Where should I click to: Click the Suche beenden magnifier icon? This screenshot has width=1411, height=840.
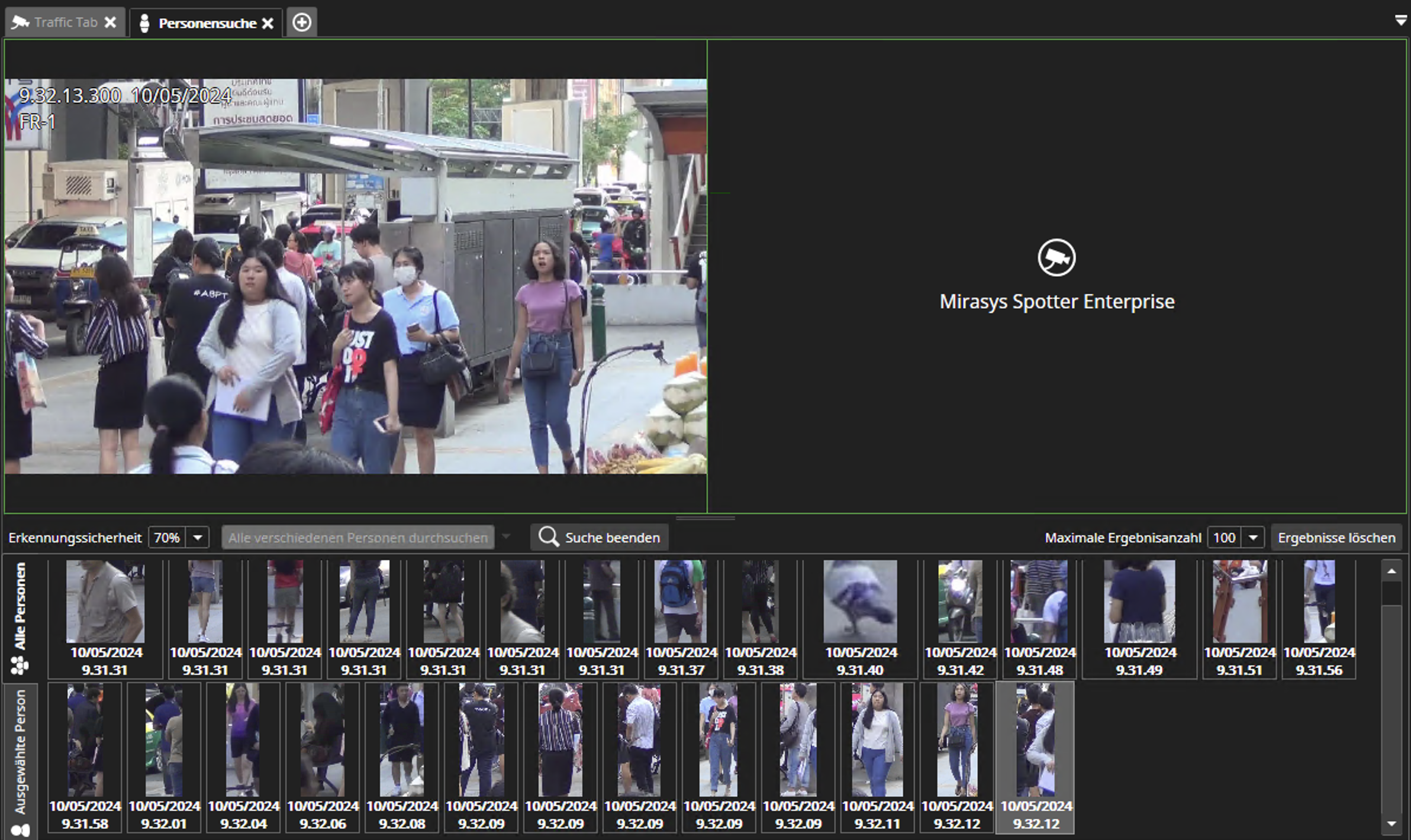coord(548,537)
